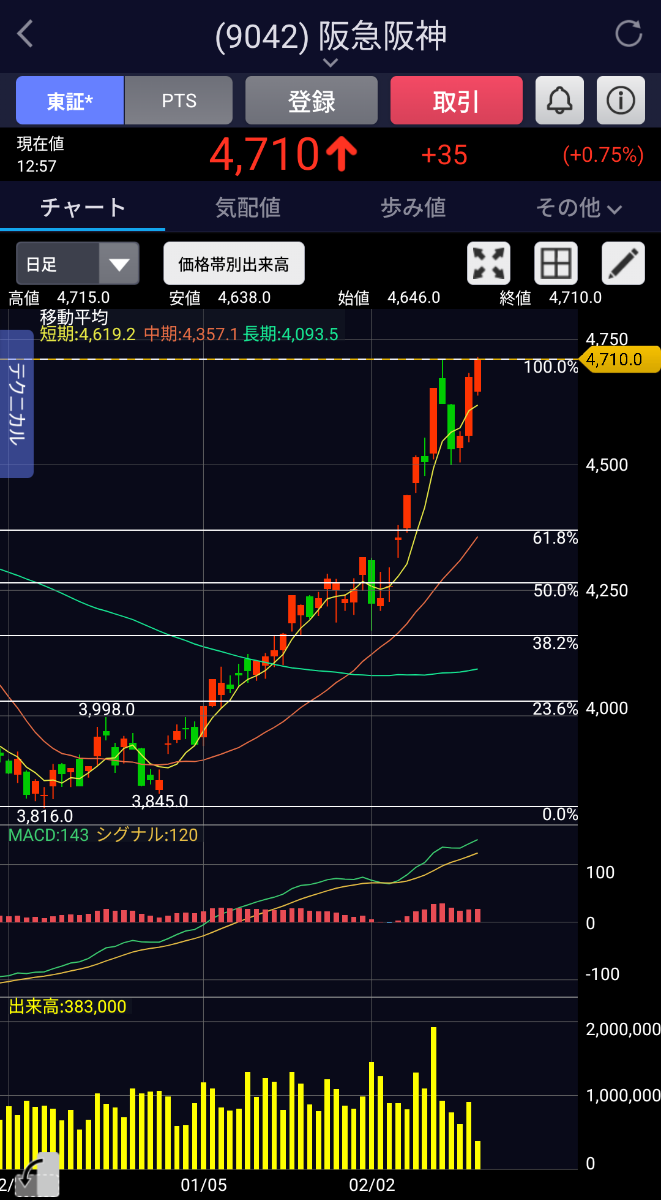Screen dimensions: 661x1200
Task: Toggle 価格帯別出来高 volume-by-price display
Action: pyautogui.click(x=234, y=264)
